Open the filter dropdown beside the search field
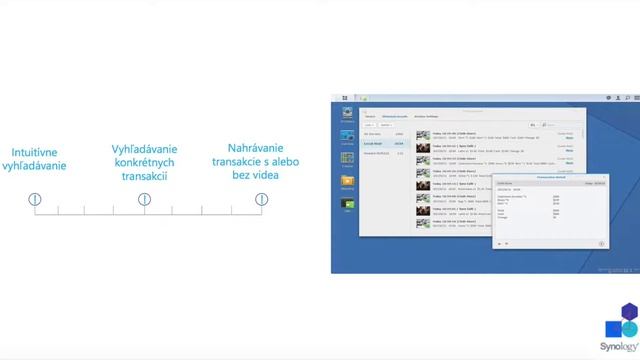Screen dimensions: 640x360 533,125
